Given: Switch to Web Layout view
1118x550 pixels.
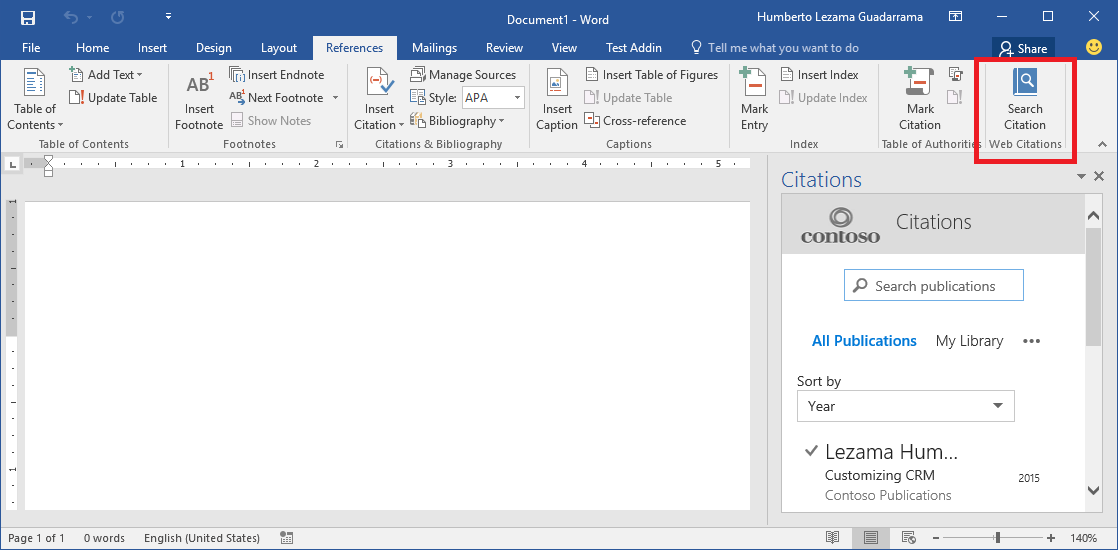Looking at the screenshot, I should (x=908, y=537).
